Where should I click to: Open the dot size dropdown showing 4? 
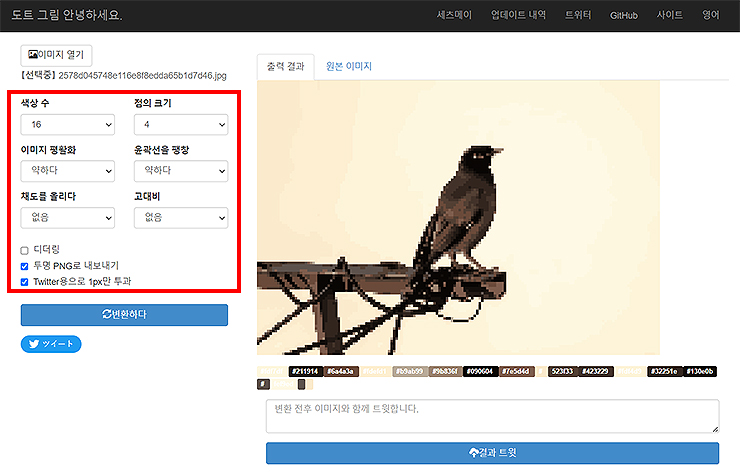tap(181, 125)
